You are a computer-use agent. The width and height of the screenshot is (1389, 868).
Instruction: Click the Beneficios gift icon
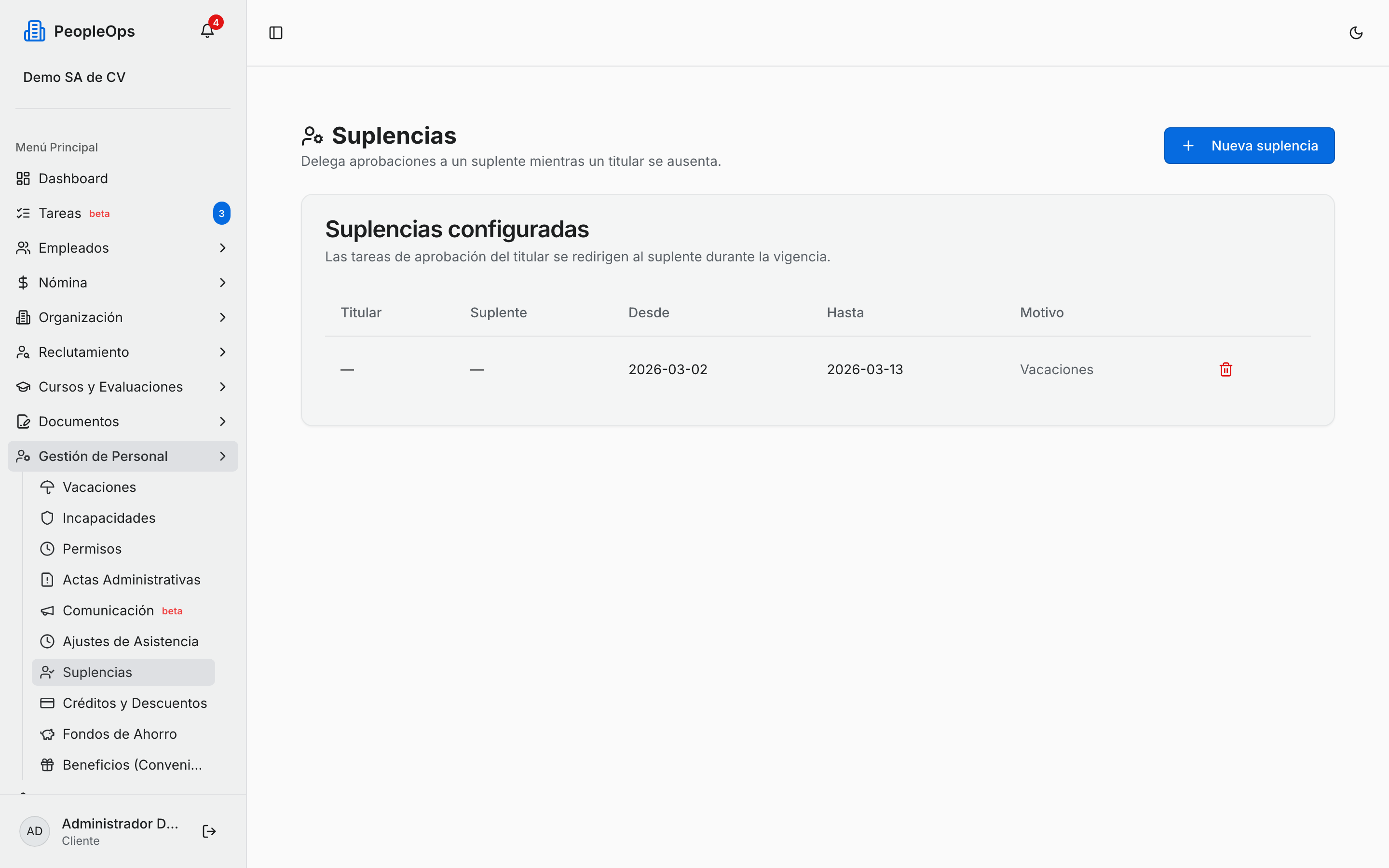tap(47, 765)
